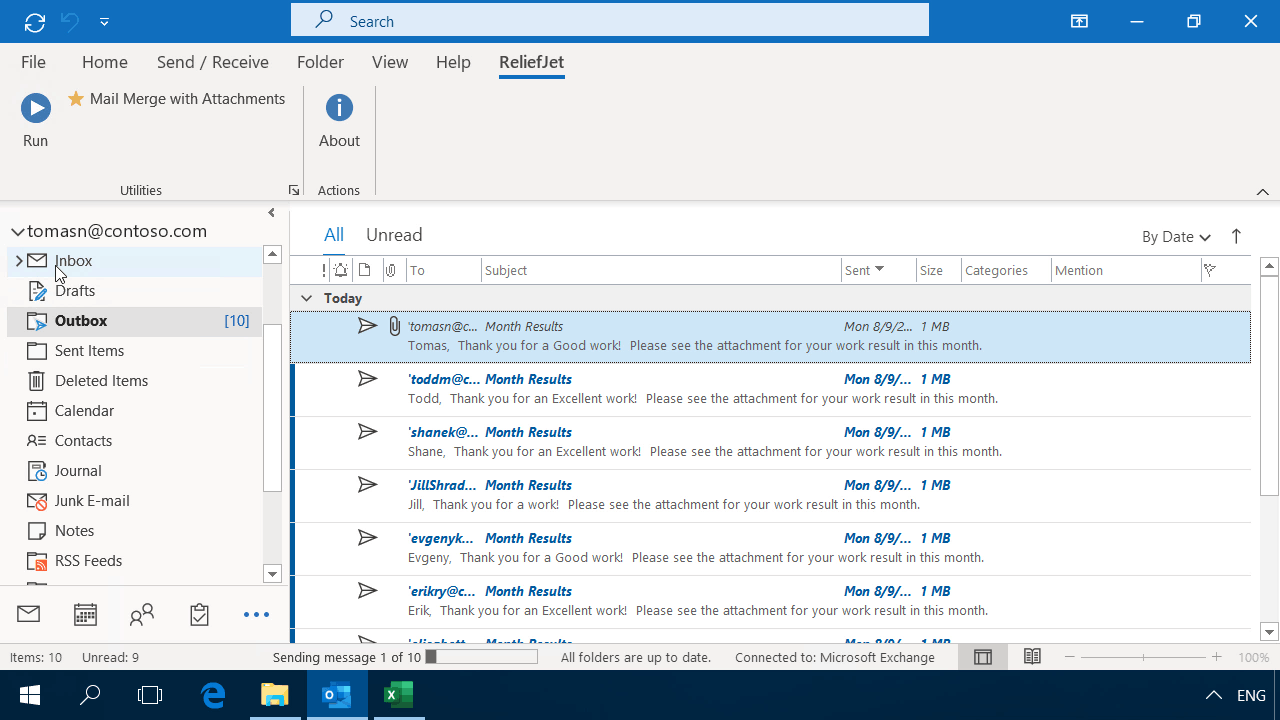The width and height of the screenshot is (1280, 720).
Task: Collapse the tomasn@contoso.com account
Action: point(17,230)
